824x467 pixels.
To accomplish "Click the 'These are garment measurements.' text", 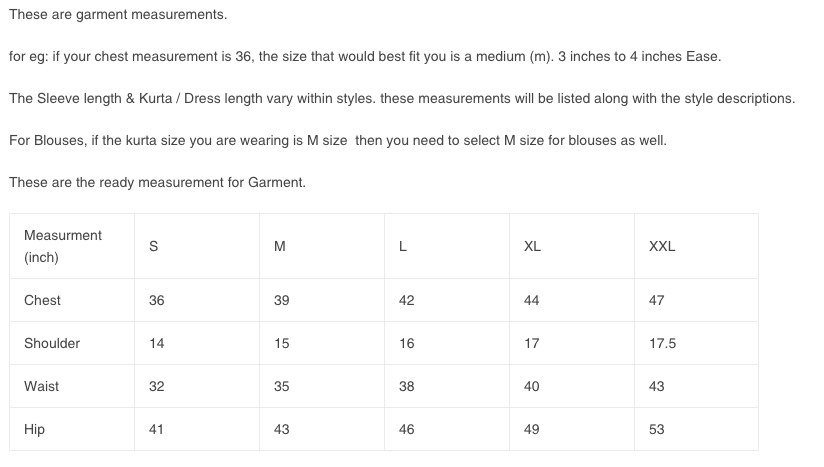I will 118,14.
